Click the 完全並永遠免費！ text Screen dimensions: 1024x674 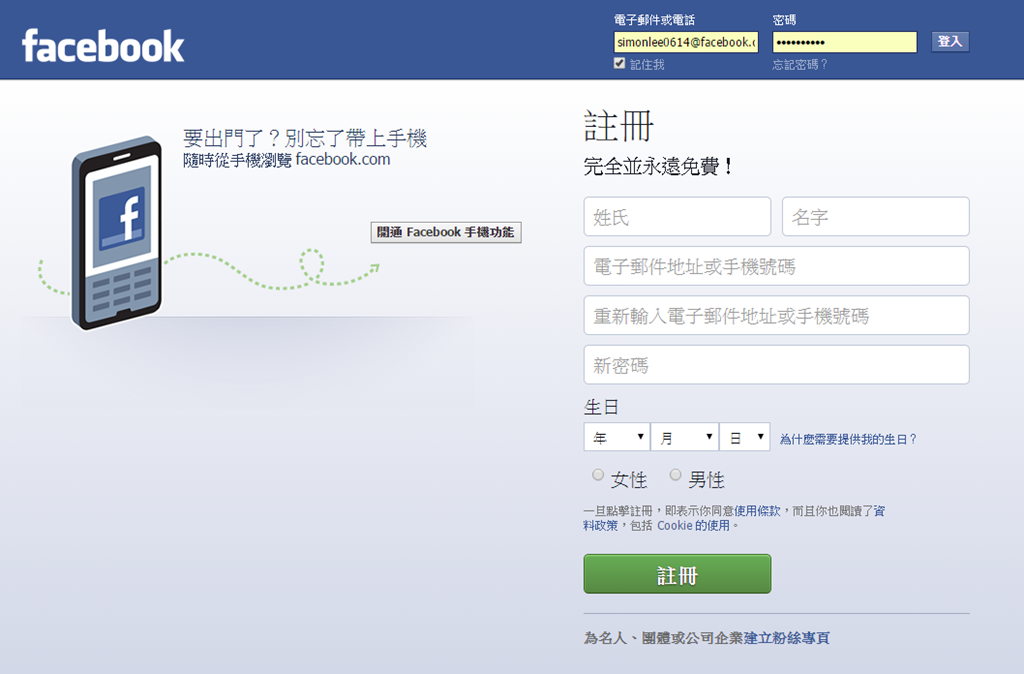pyautogui.click(x=658, y=167)
